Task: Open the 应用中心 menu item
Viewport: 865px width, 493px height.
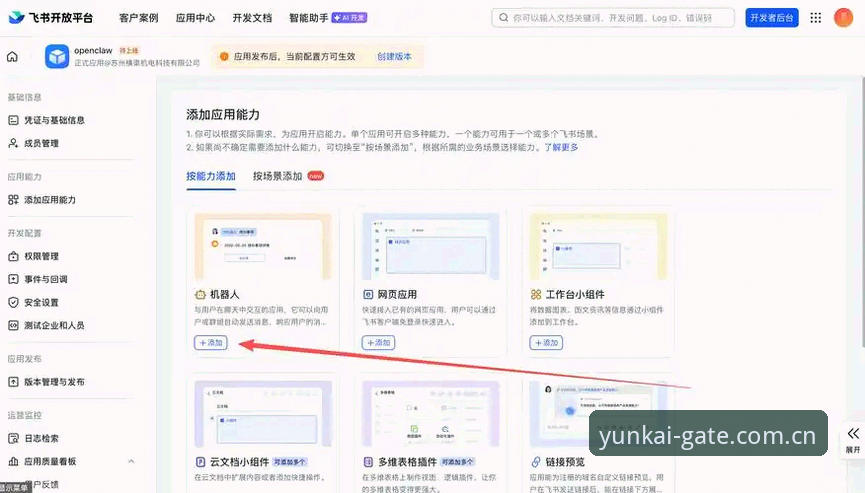Action: tap(195, 18)
